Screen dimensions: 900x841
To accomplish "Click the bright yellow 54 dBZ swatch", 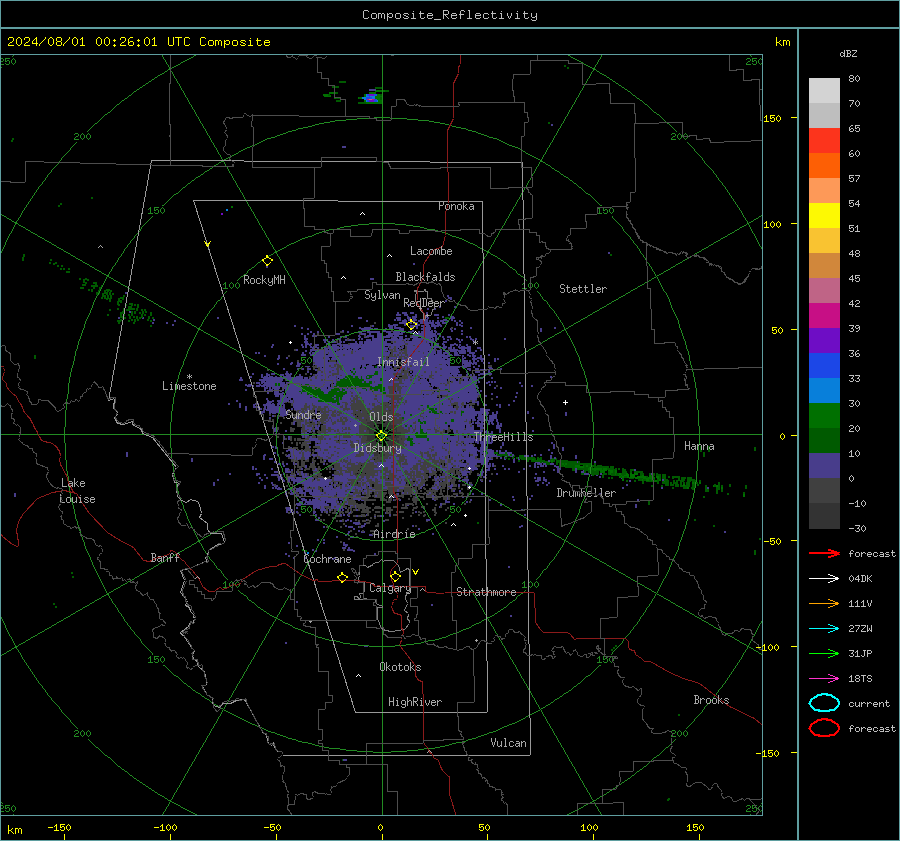I will tap(824, 216).
